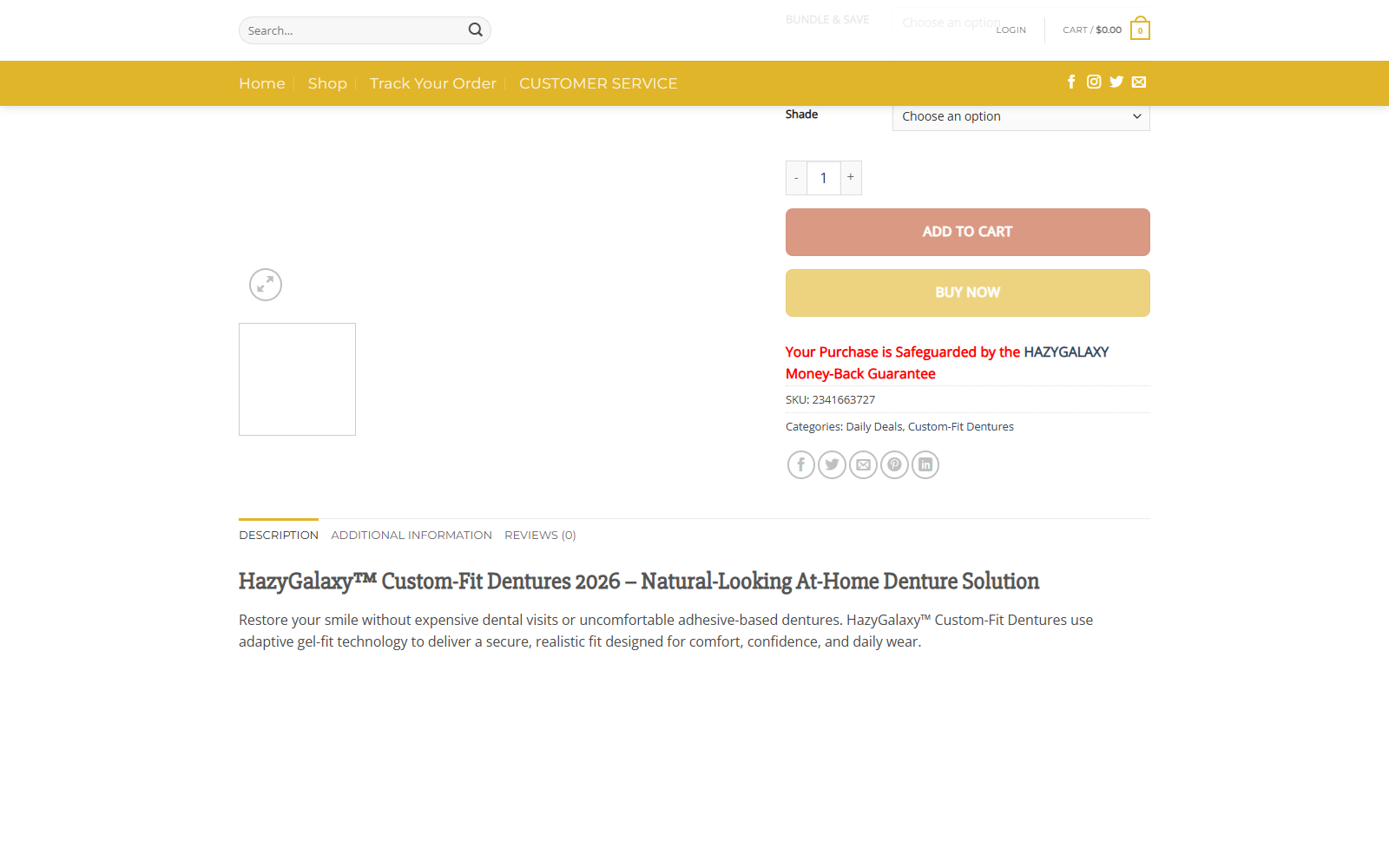Click SKU: 2341663727 text
The width and height of the screenshot is (1389, 868).
pyautogui.click(x=830, y=399)
